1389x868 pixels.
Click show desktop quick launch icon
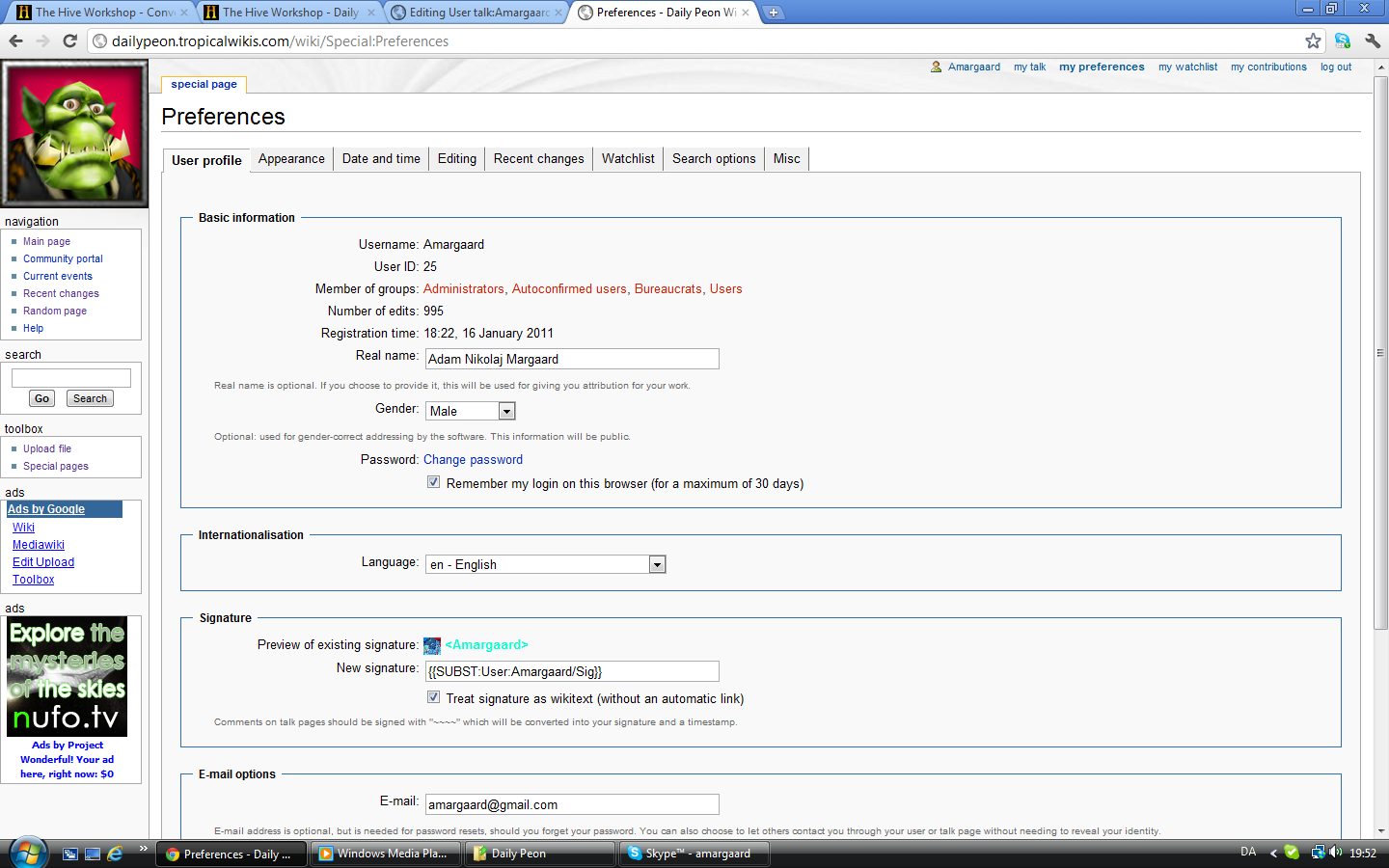93,854
